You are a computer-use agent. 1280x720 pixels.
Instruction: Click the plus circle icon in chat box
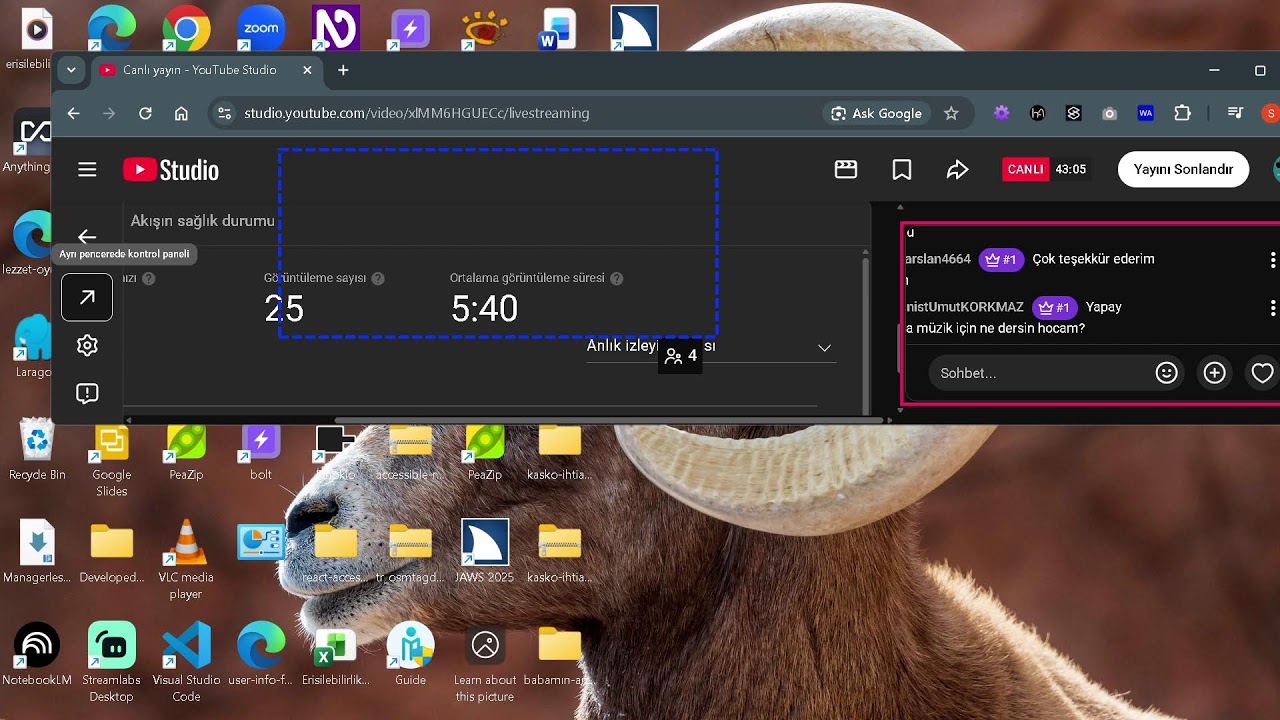tap(1214, 373)
